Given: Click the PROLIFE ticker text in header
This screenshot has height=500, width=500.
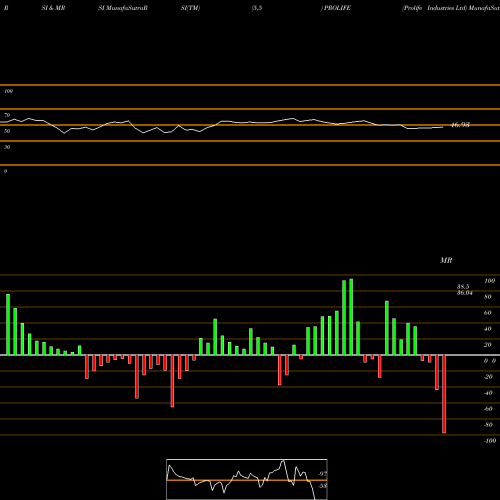Looking at the screenshot, I should coord(337,8).
